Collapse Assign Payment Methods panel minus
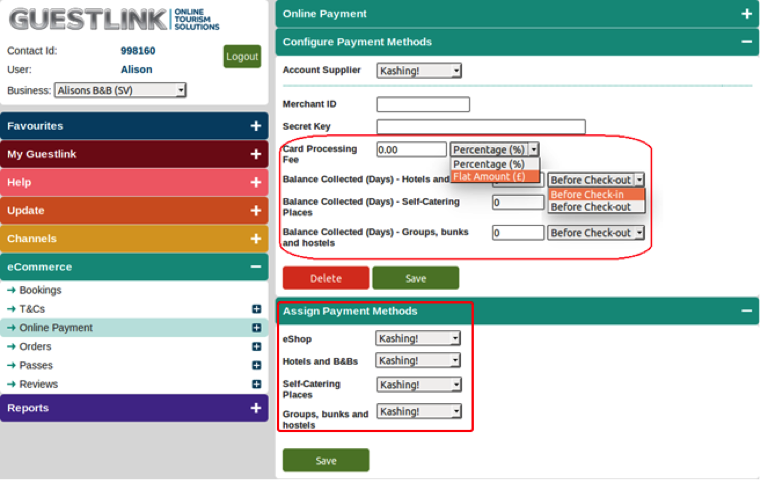The height and width of the screenshot is (480, 760). tap(746, 311)
